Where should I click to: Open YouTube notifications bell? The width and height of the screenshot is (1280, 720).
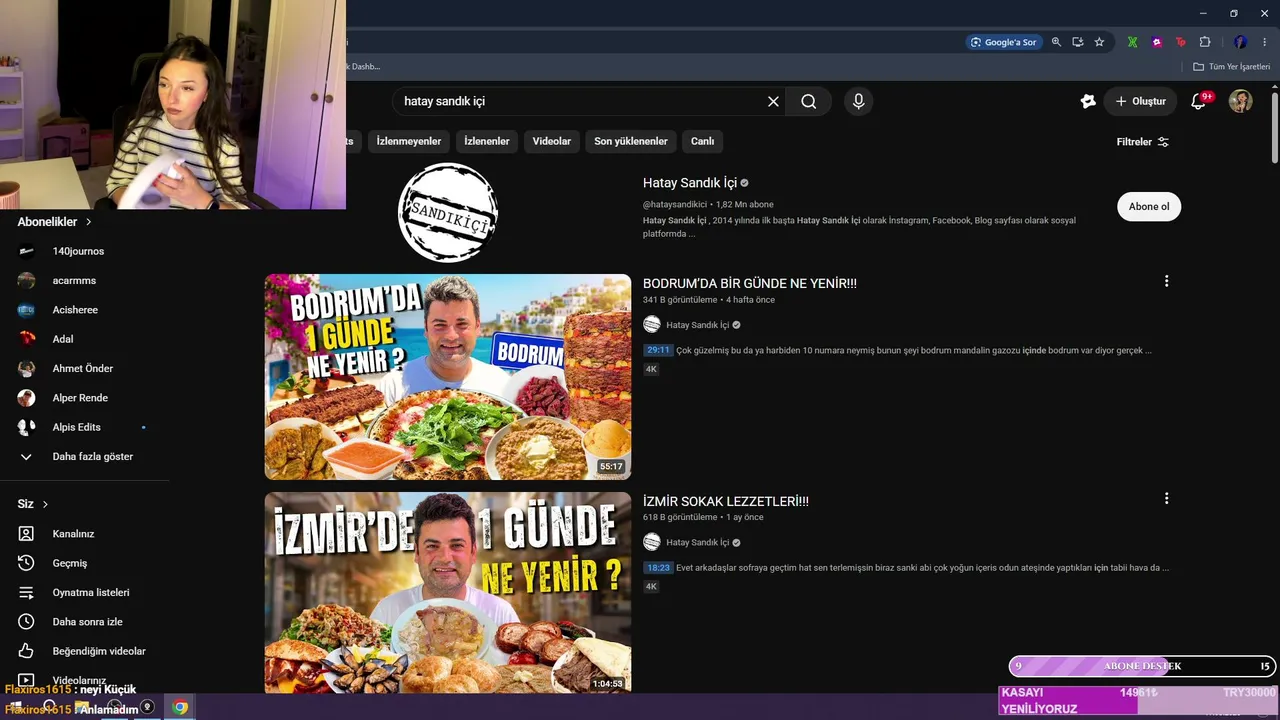(x=1198, y=101)
